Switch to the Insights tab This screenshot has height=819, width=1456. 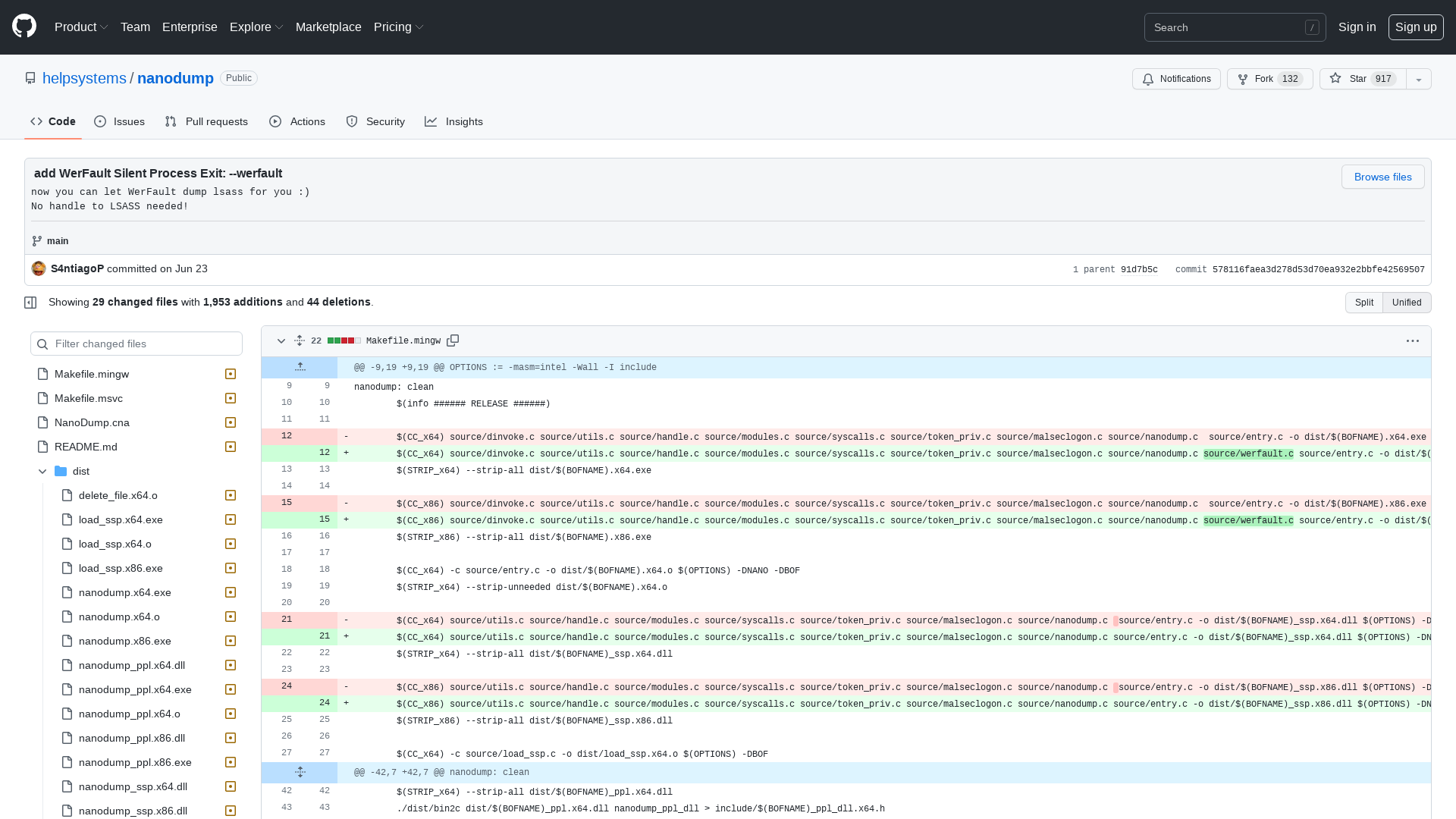(453, 121)
